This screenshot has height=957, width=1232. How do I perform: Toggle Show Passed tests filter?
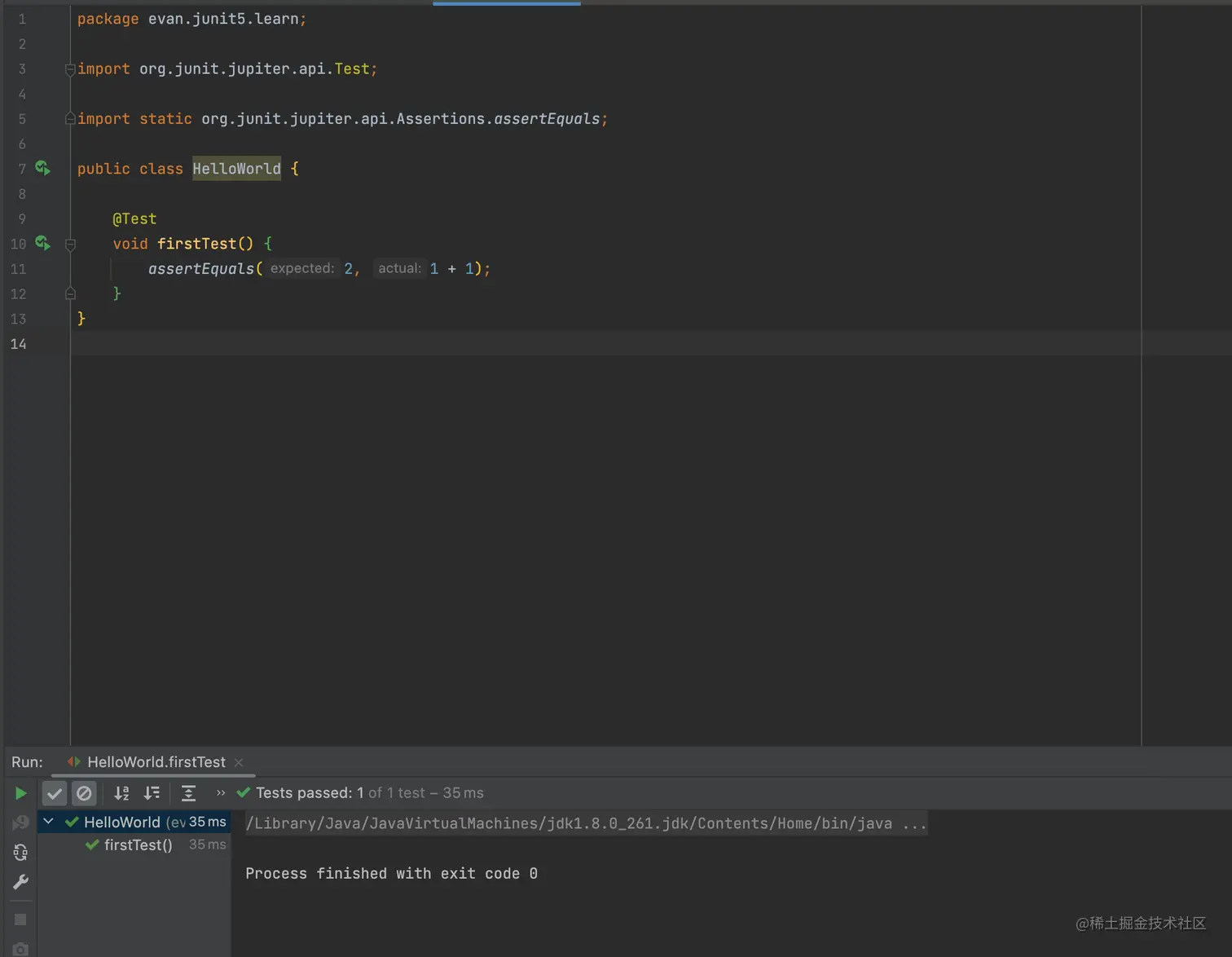pyautogui.click(x=55, y=793)
